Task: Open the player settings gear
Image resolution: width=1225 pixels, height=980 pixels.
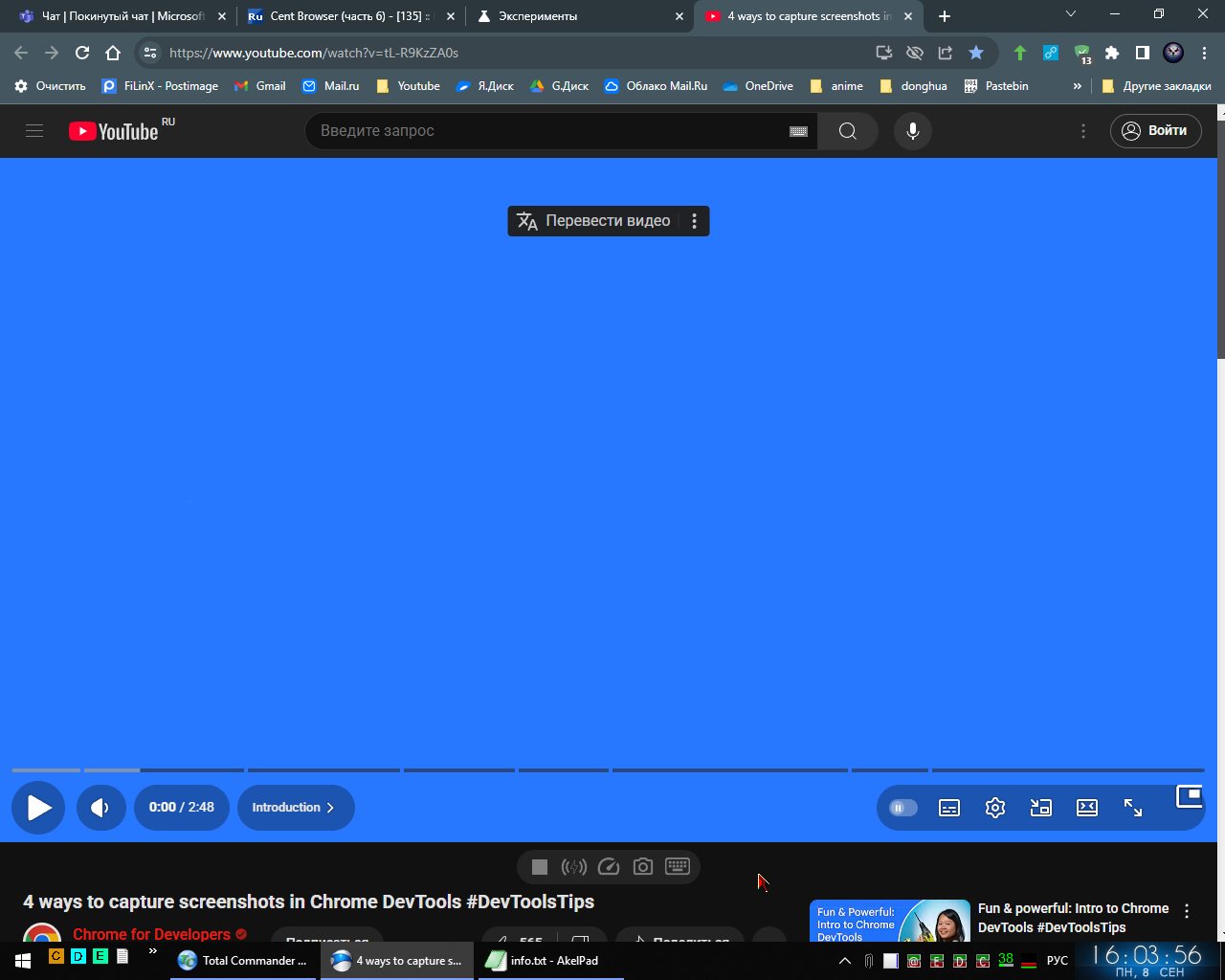Action: (x=995, y=808)
